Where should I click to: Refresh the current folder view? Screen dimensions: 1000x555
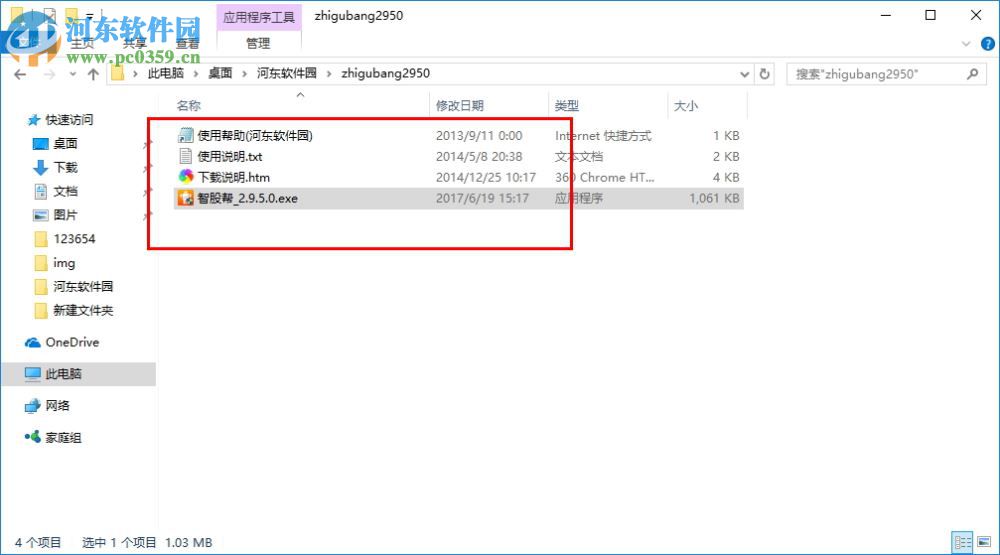[x=764, y=74]
